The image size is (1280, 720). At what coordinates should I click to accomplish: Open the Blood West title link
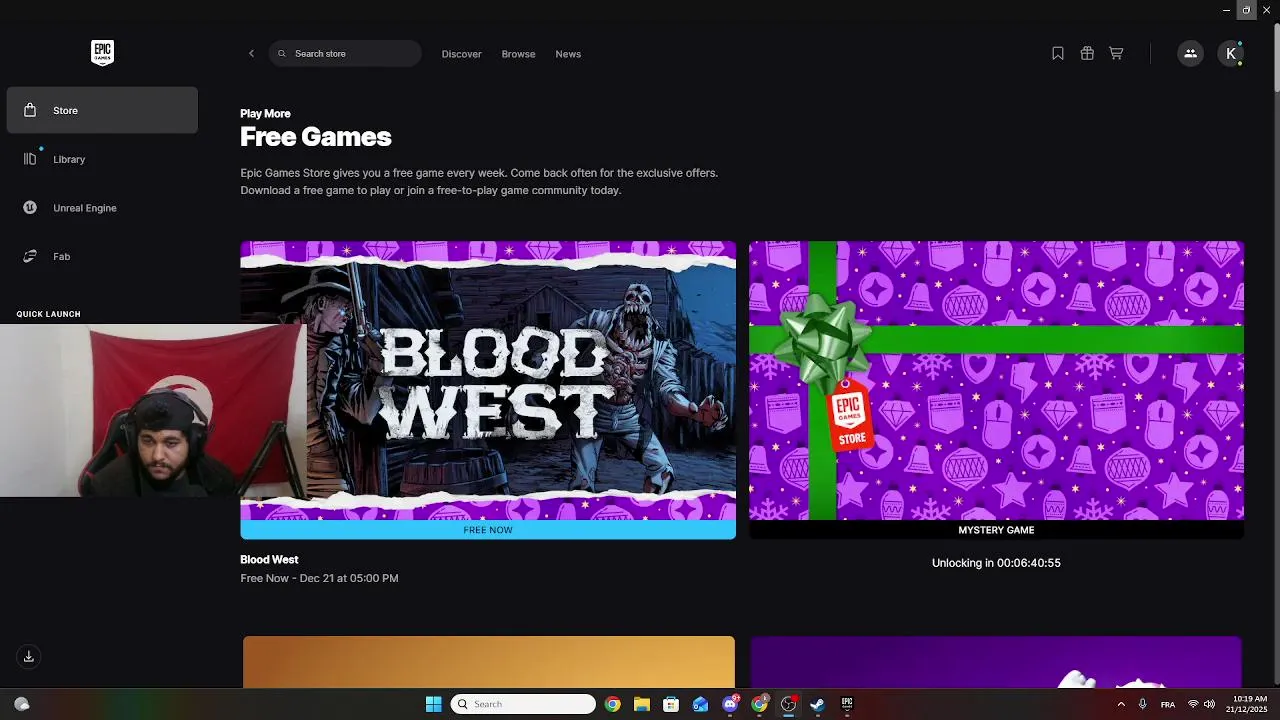pyautogui.click(x=269, y=560)
